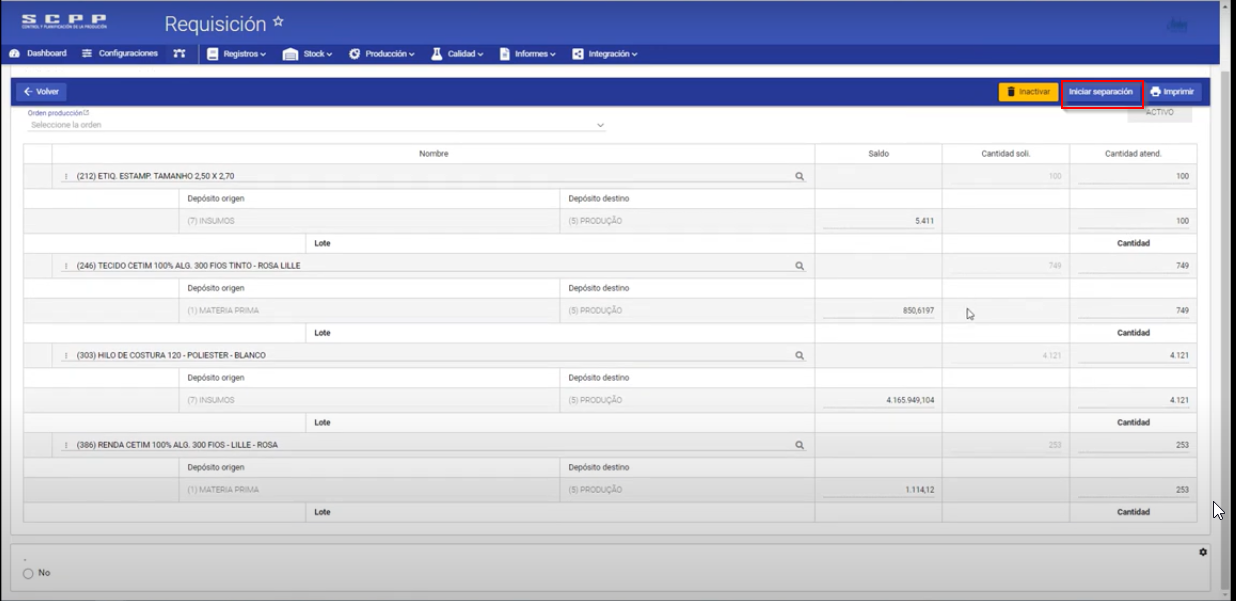Expand the Stock dropdown menu
Image resolution: width=1236 pixels, height=601 pixels.
pos(318,54)
